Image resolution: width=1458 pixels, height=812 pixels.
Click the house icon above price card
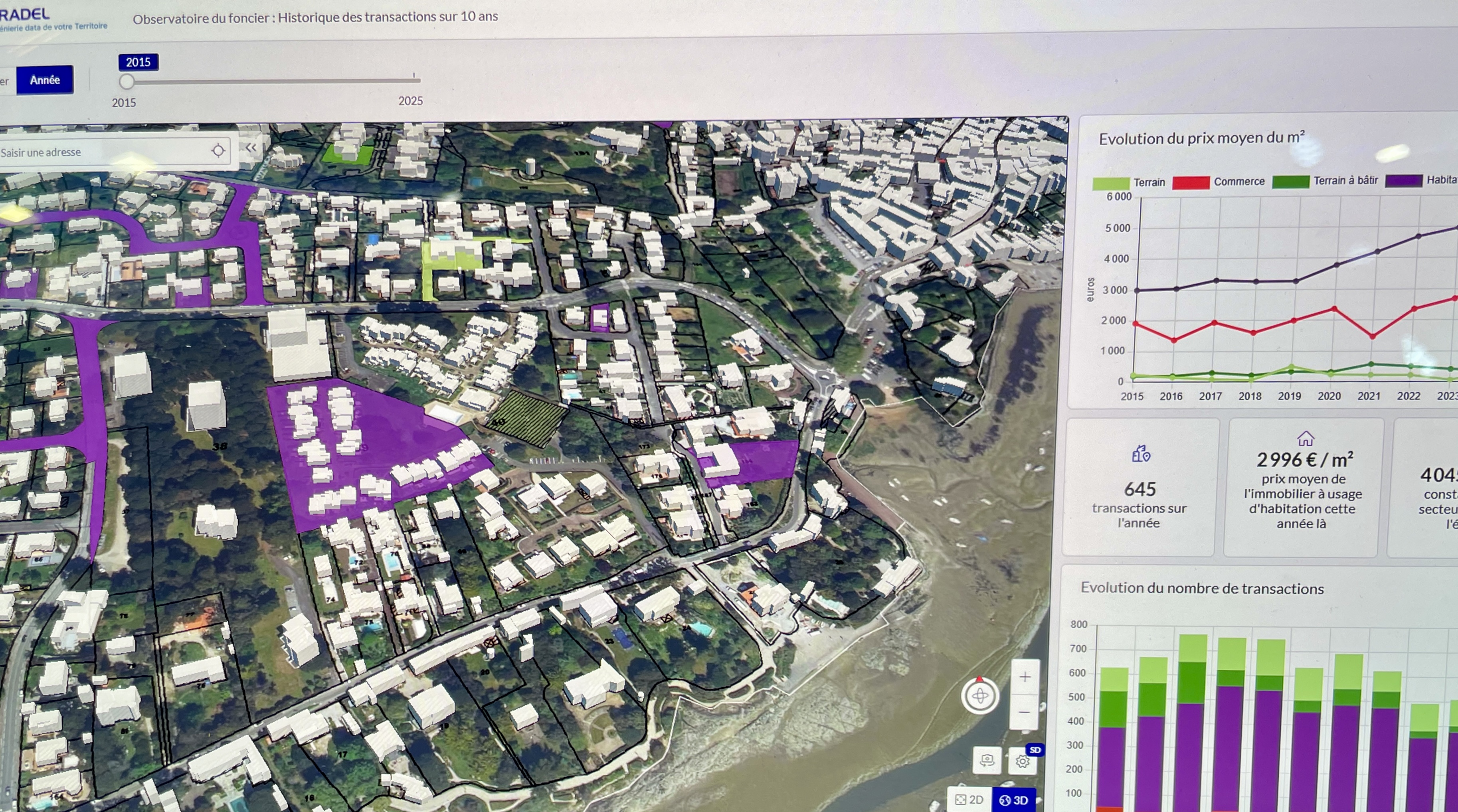[1305, 438]
